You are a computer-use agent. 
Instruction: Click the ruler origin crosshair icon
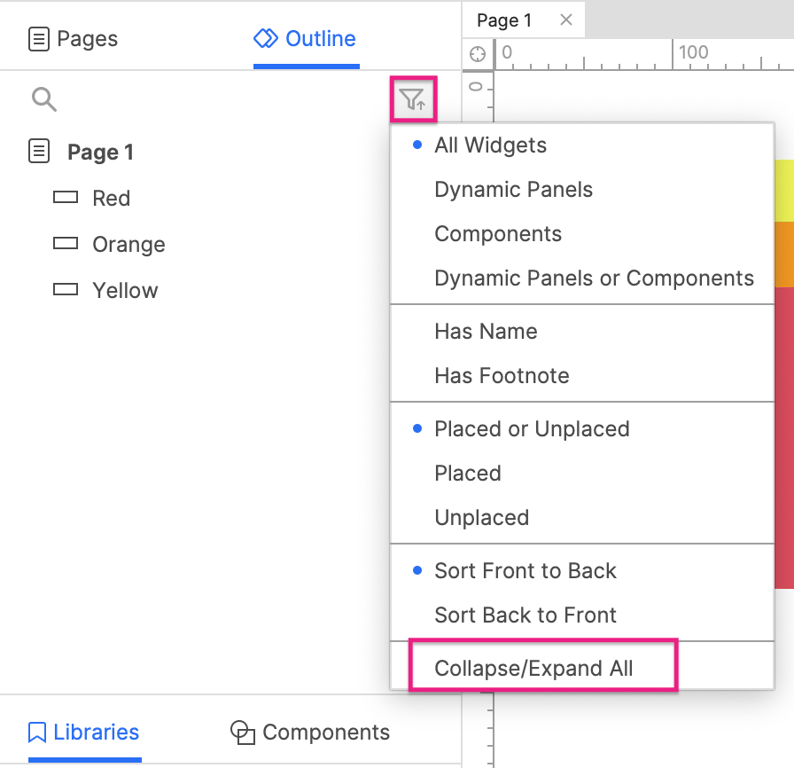pyautogui.click(x=478, y=53)
